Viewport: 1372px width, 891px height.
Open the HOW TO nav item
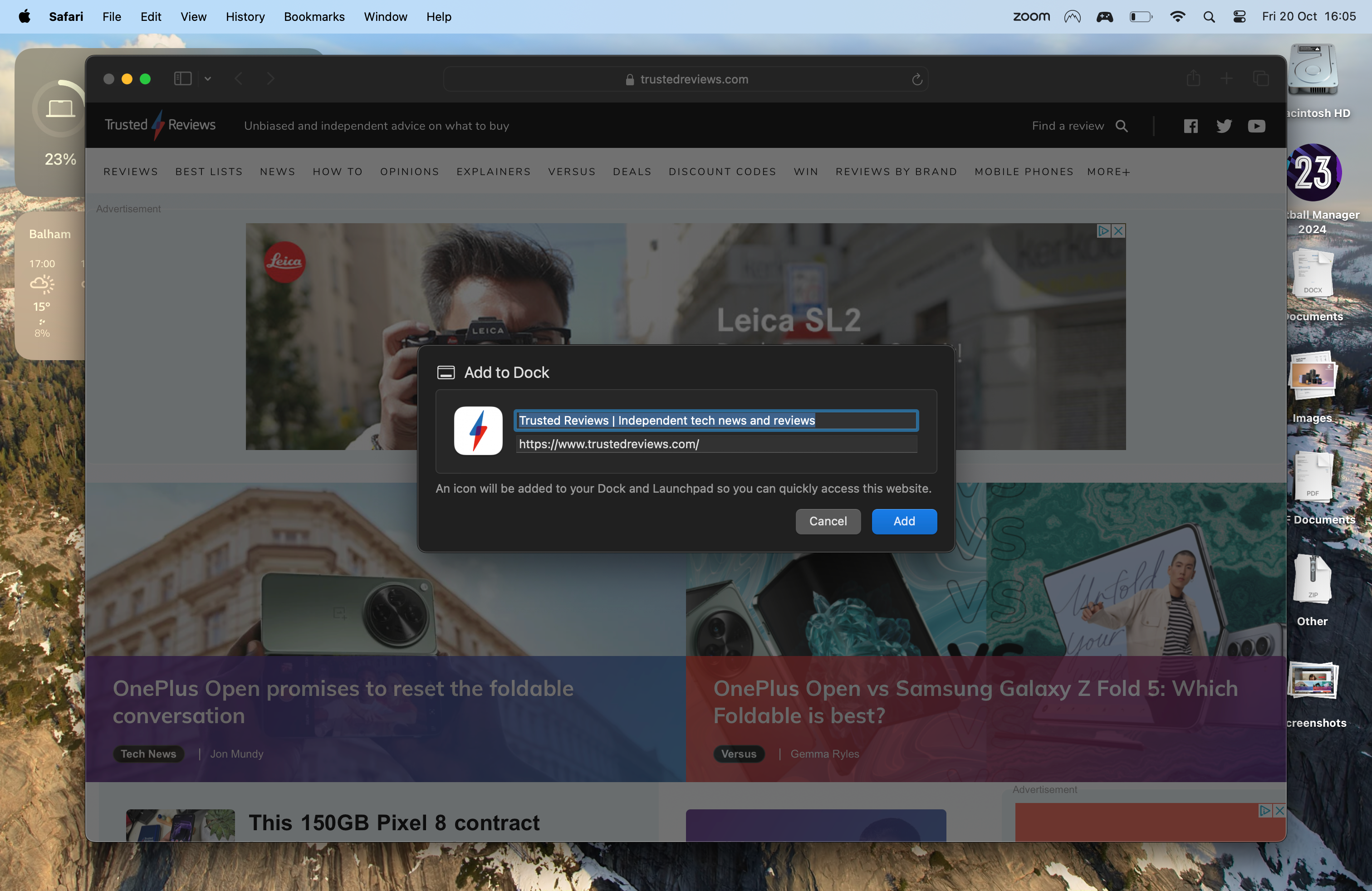tap(338, 172)
